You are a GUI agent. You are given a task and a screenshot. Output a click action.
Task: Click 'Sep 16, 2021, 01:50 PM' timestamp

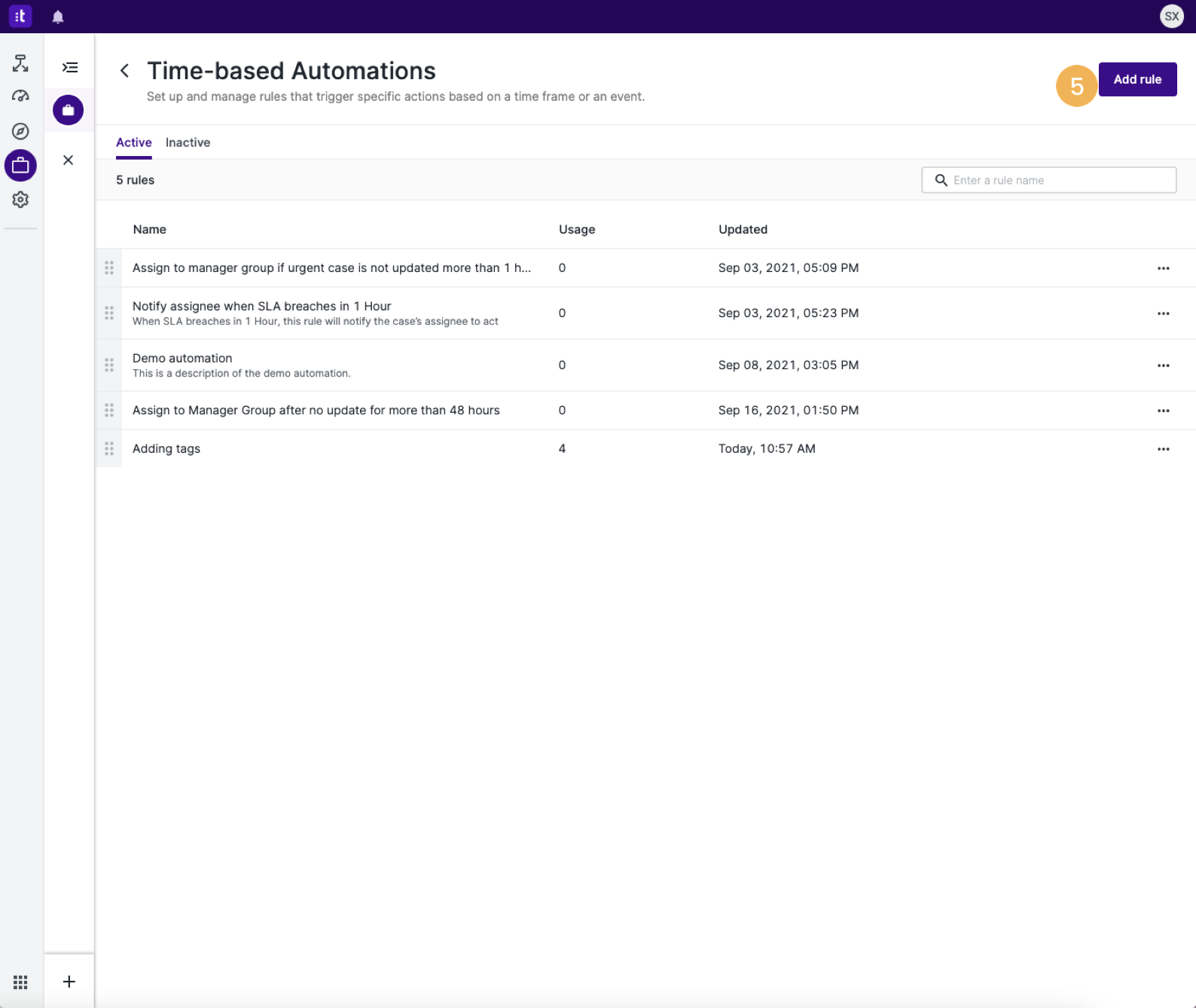pos(789,411)
